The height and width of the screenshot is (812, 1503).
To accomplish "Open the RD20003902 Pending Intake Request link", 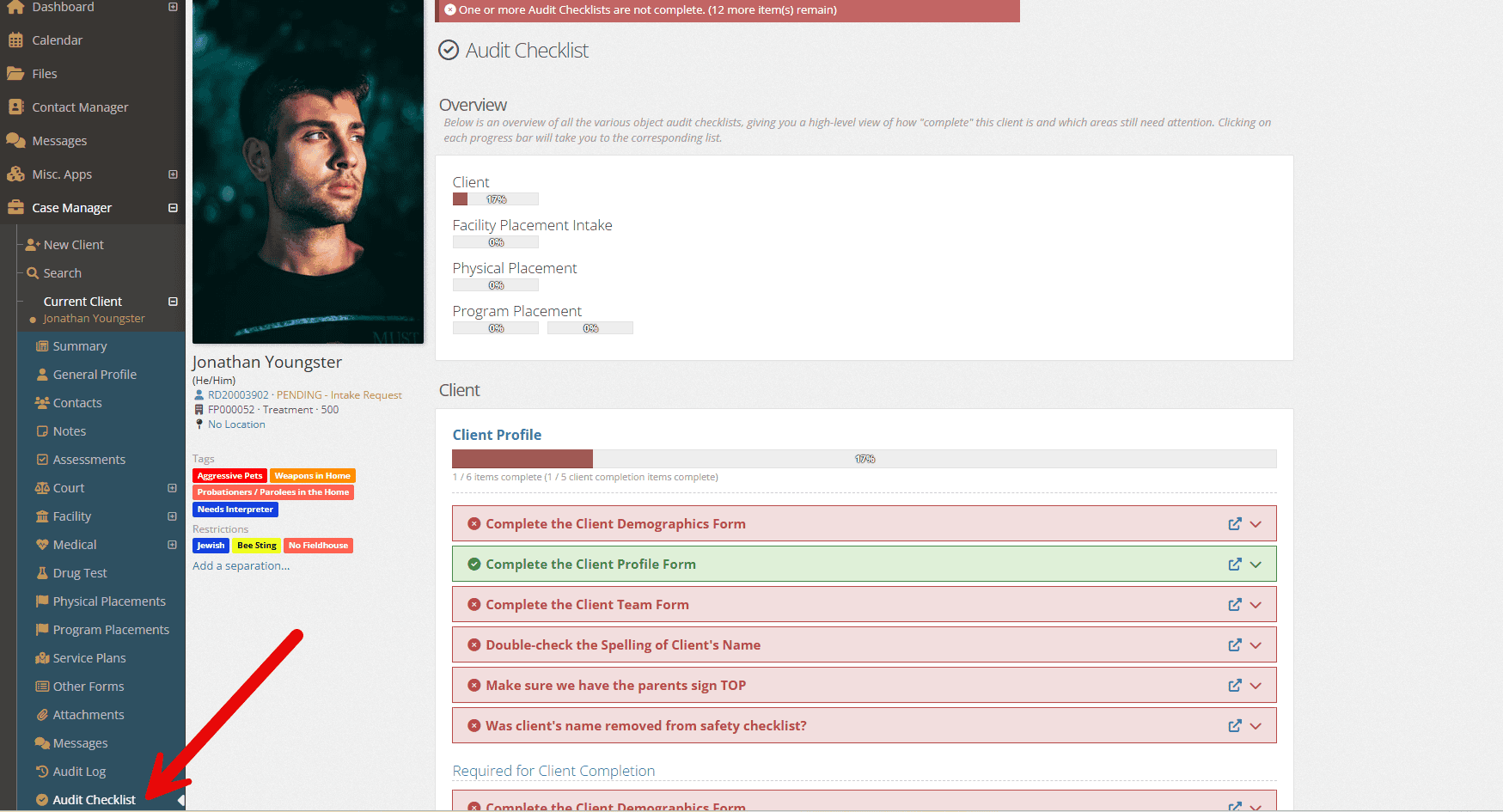I will point(305,395).
